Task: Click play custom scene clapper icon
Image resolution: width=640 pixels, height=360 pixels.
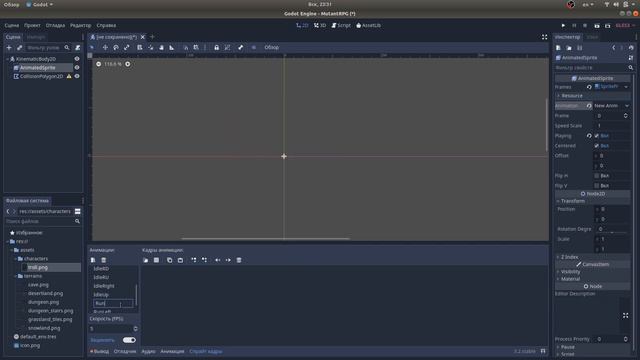Action: [x=607, y=25]
